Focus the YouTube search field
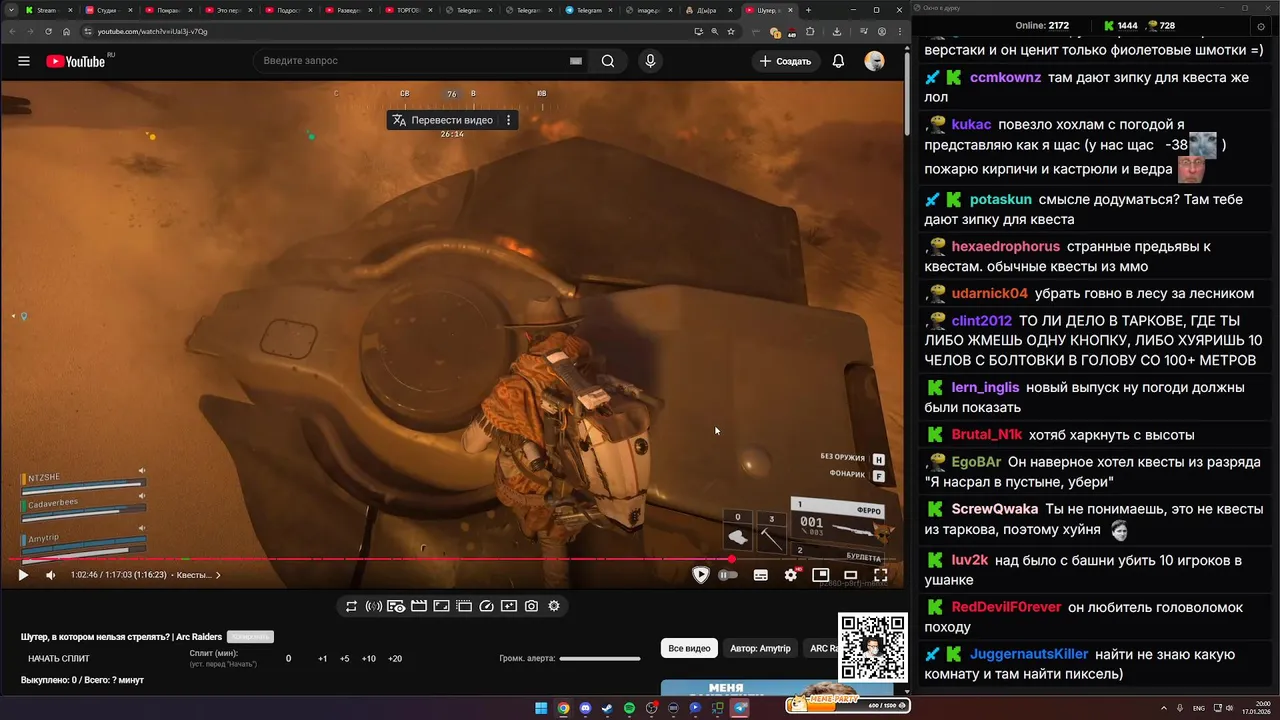 [x=410, y=61]
